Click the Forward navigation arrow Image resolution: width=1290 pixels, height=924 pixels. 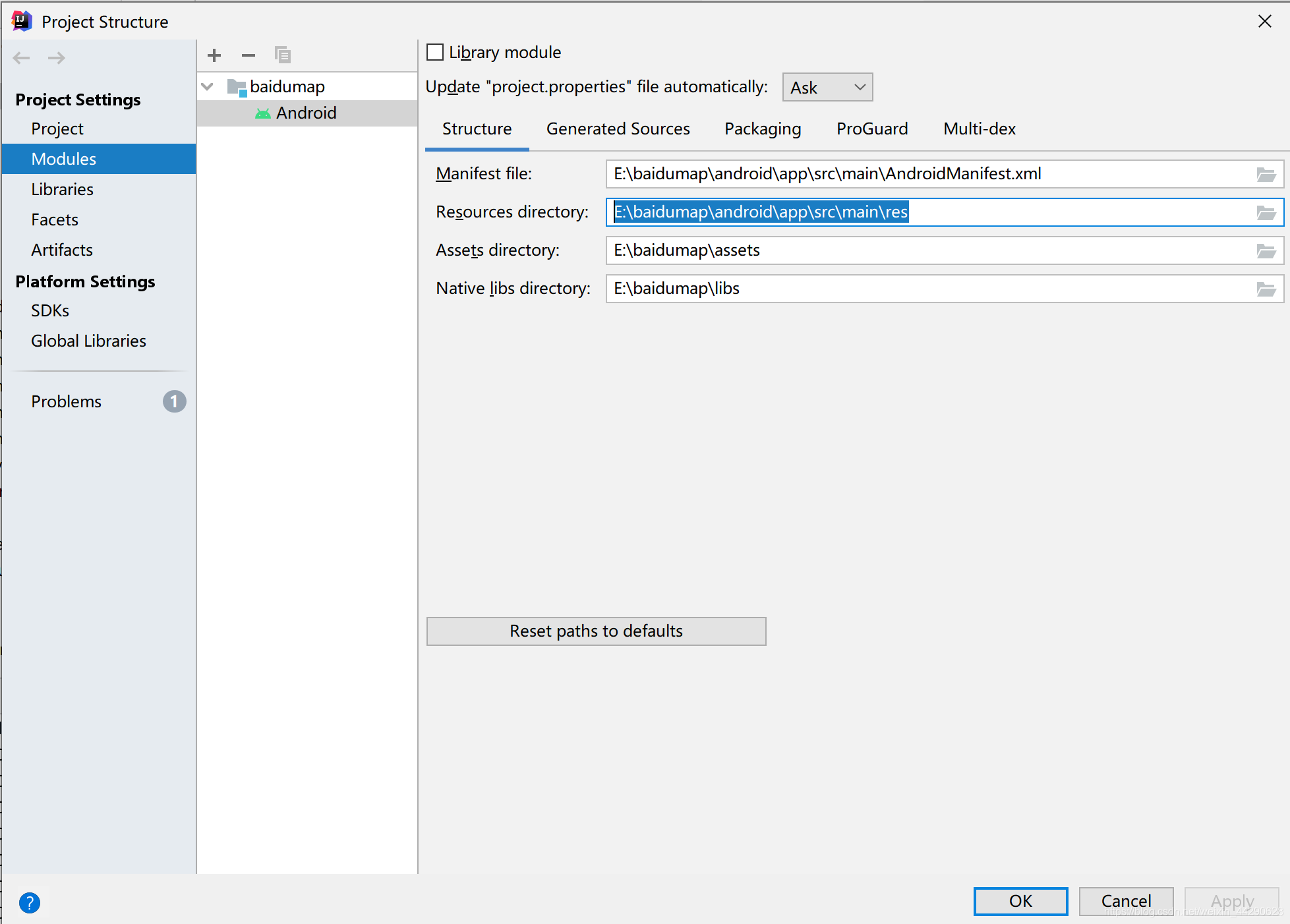click(57, 58)
